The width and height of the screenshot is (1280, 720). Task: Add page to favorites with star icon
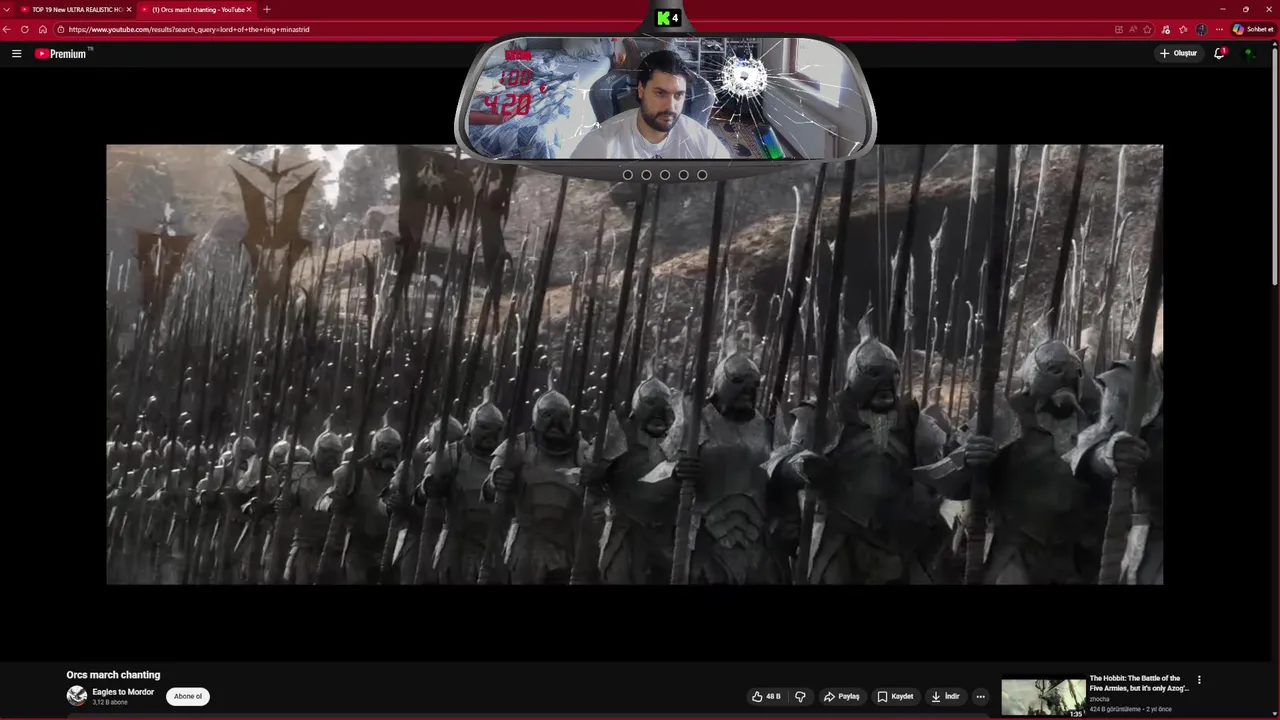1148,29
